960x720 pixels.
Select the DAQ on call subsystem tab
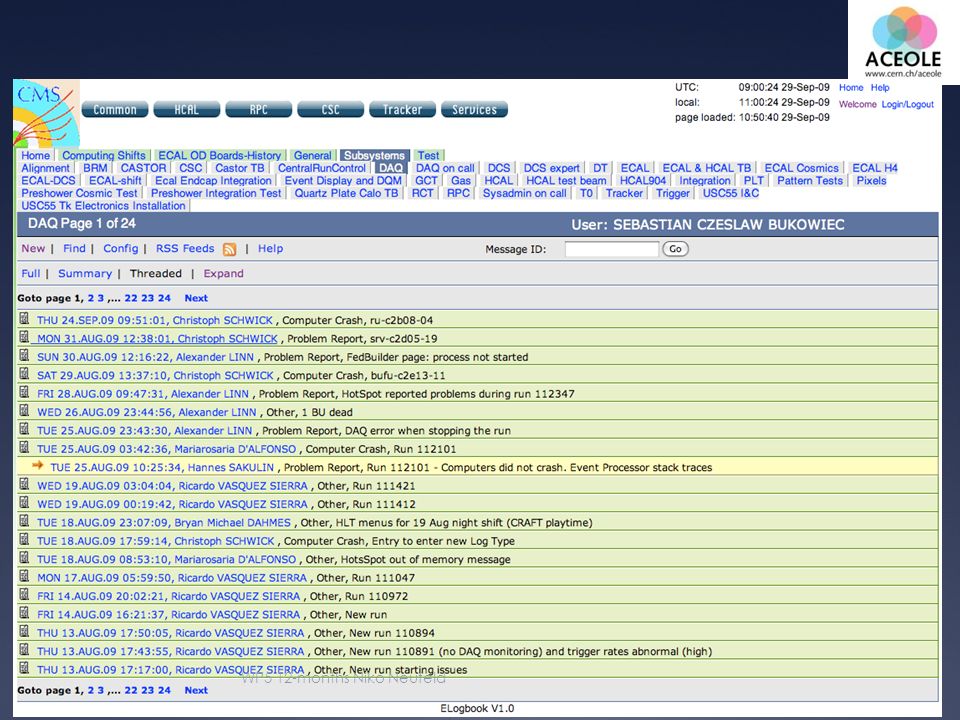pos(445,168)
